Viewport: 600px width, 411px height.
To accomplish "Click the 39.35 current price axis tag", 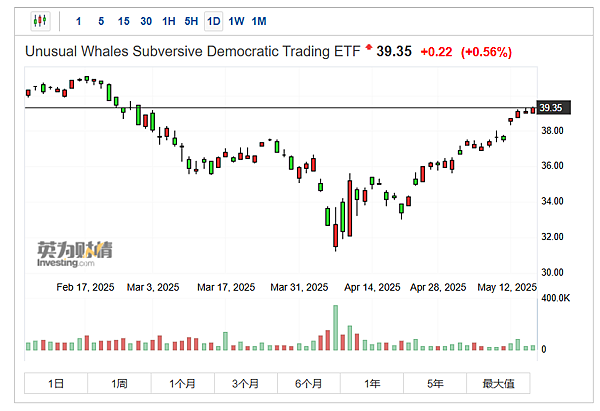I will (x=554, y=108).
